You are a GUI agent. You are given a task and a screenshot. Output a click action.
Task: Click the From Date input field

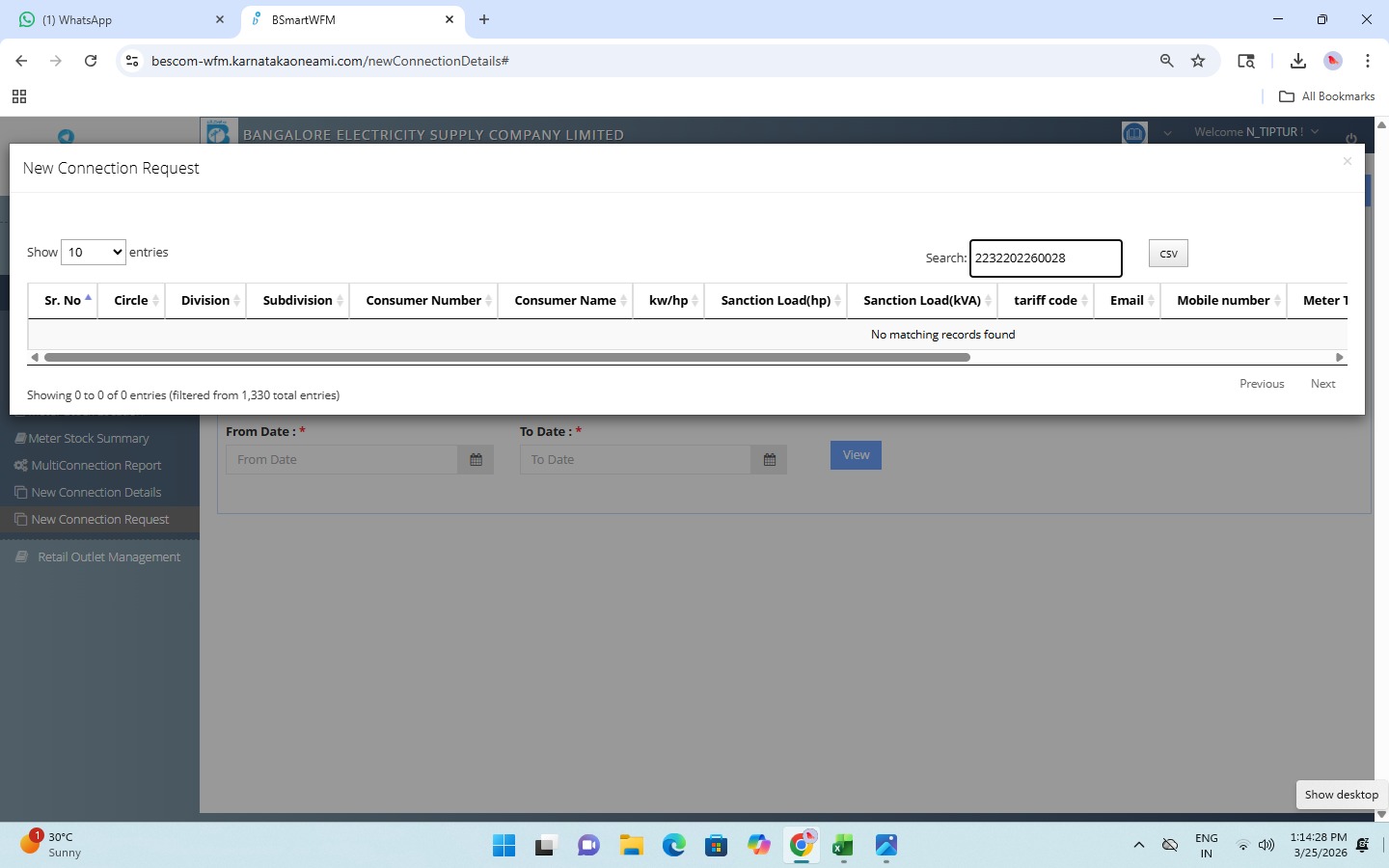(x=341, y=460)
